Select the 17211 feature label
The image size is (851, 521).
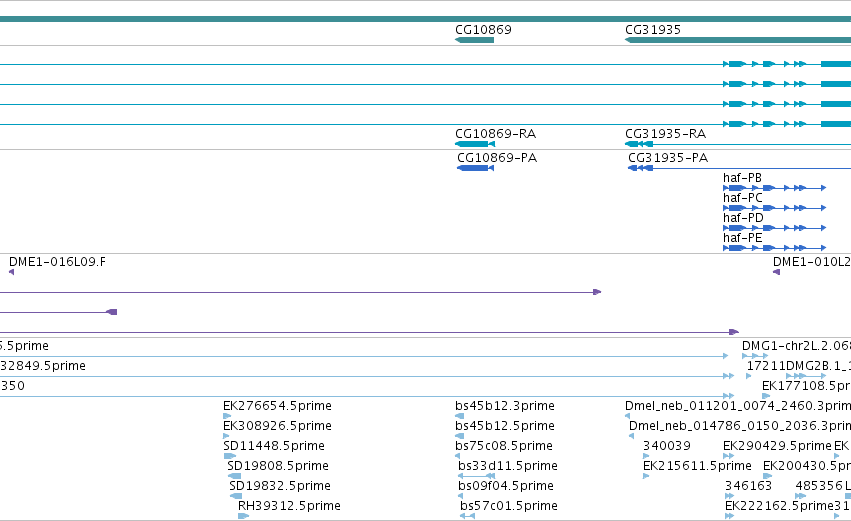tap(766, 366)
